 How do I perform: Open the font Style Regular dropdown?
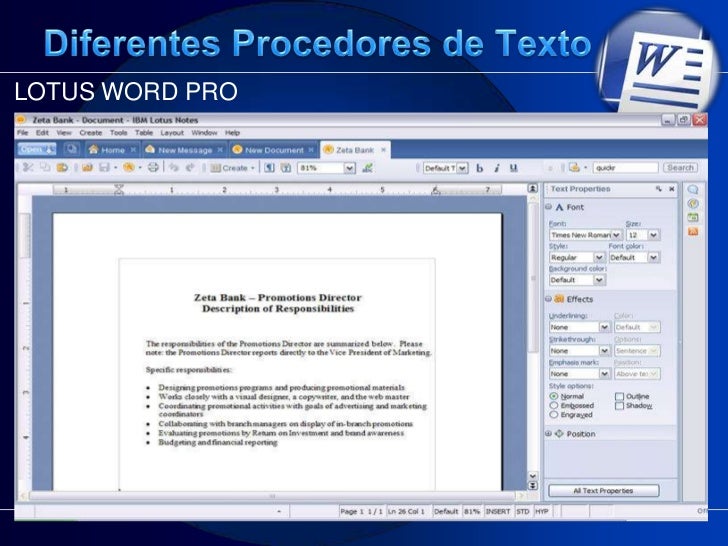599,257
